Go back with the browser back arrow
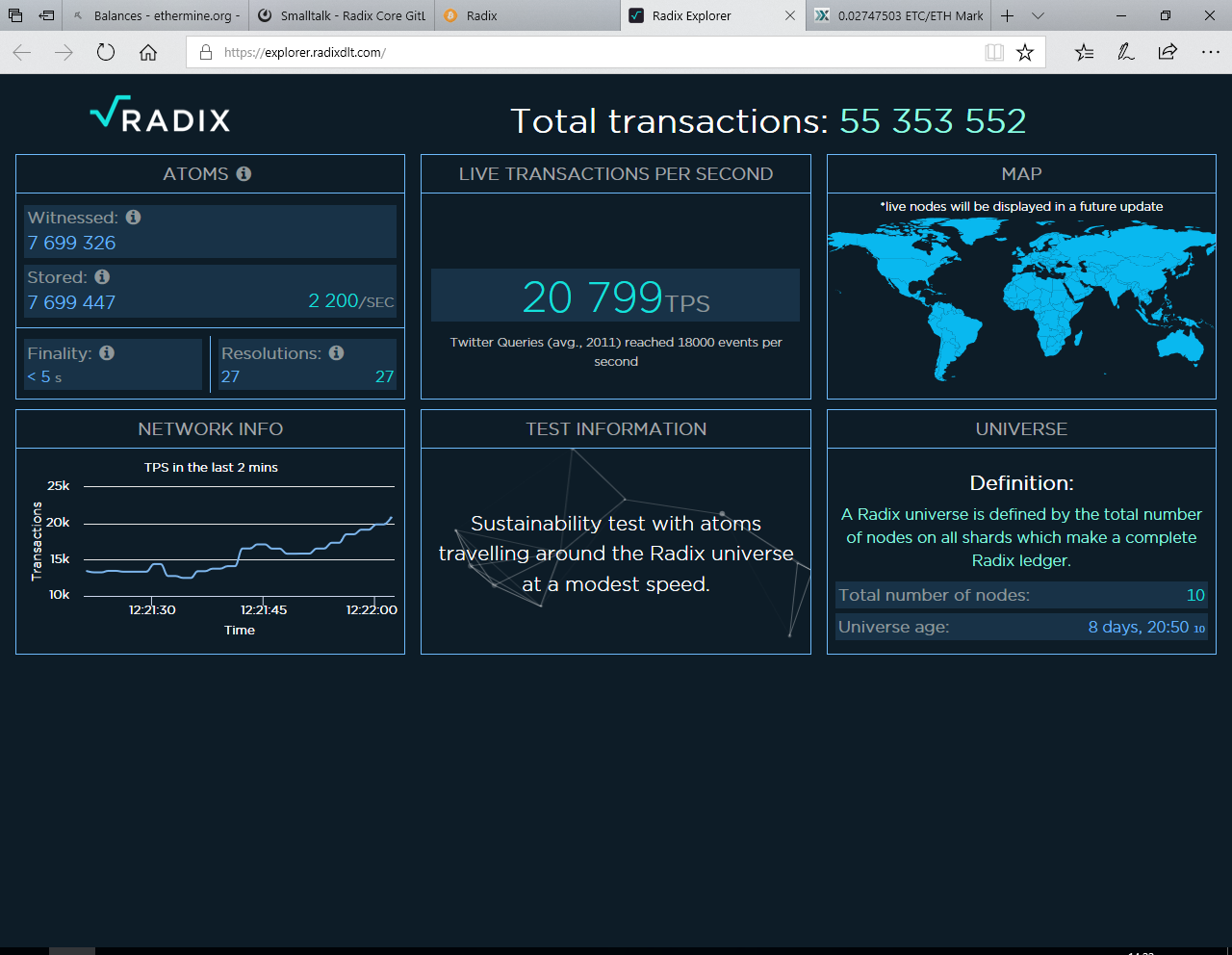Image resolution: width=1232 pixels, height=955 pixels. pos(22,53)
